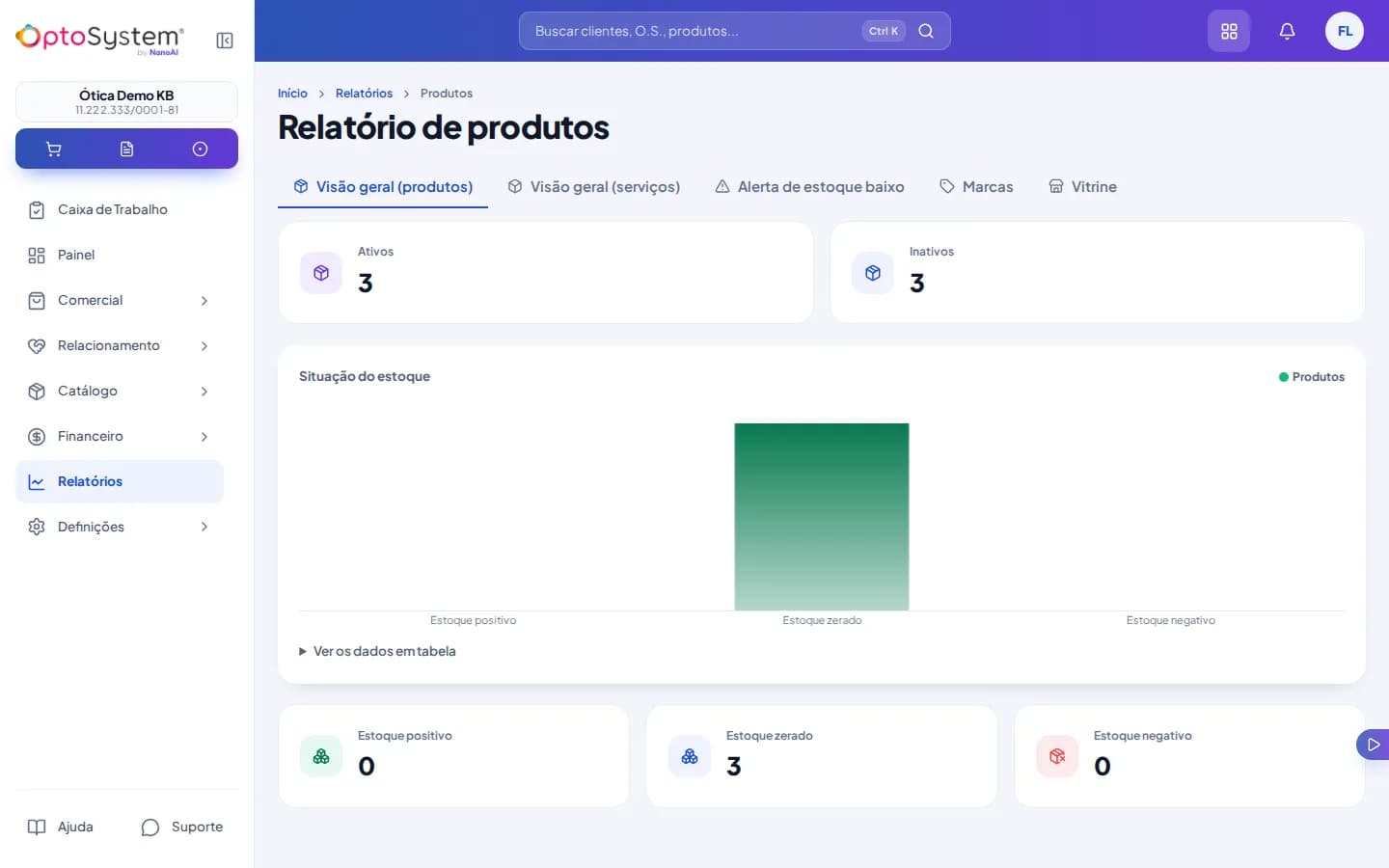The height and width of the screenshot is (868, 1389).
Task: Click the Início breadcrumb link
Action: click(292, 94)
